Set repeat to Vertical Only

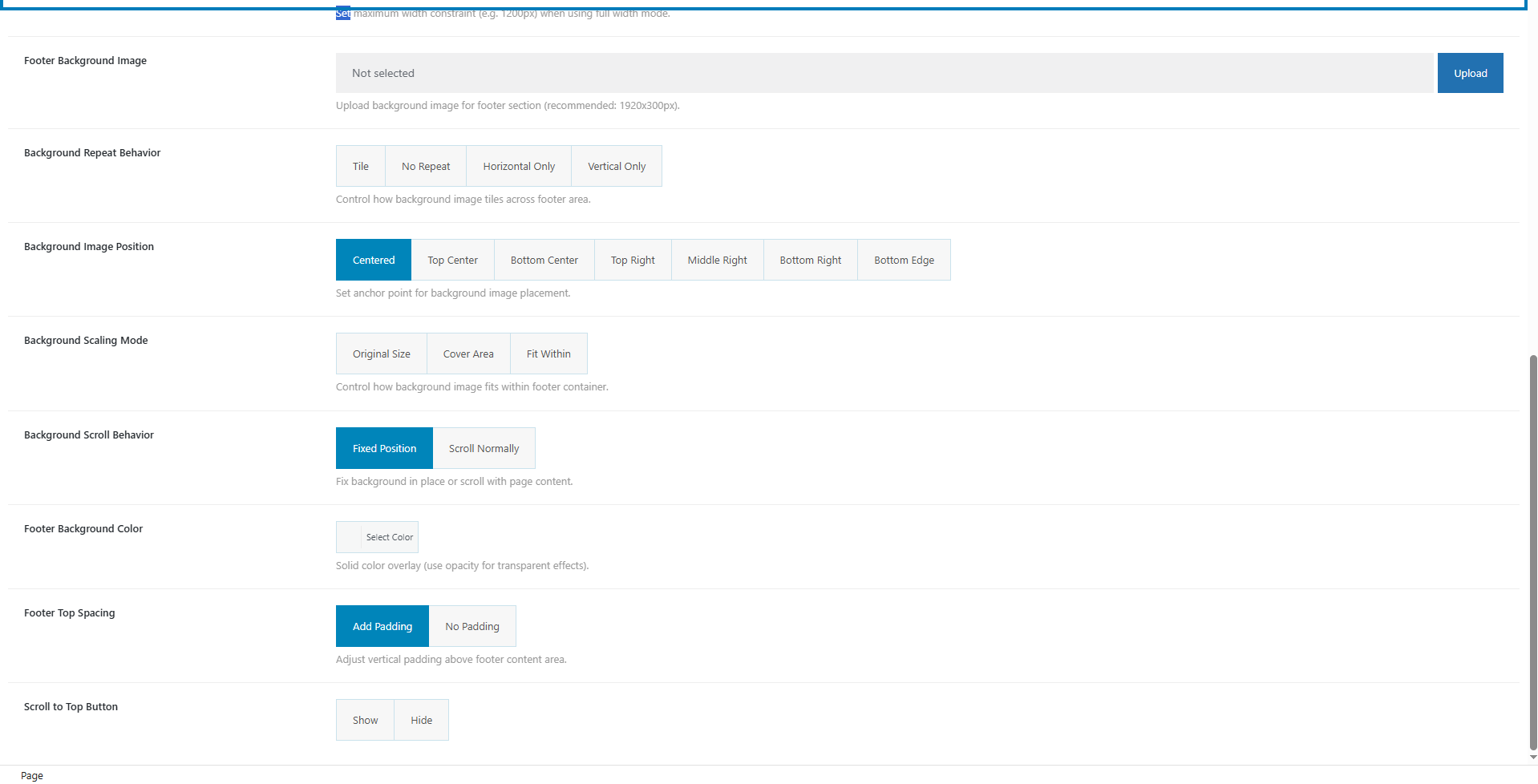[616, 166]
